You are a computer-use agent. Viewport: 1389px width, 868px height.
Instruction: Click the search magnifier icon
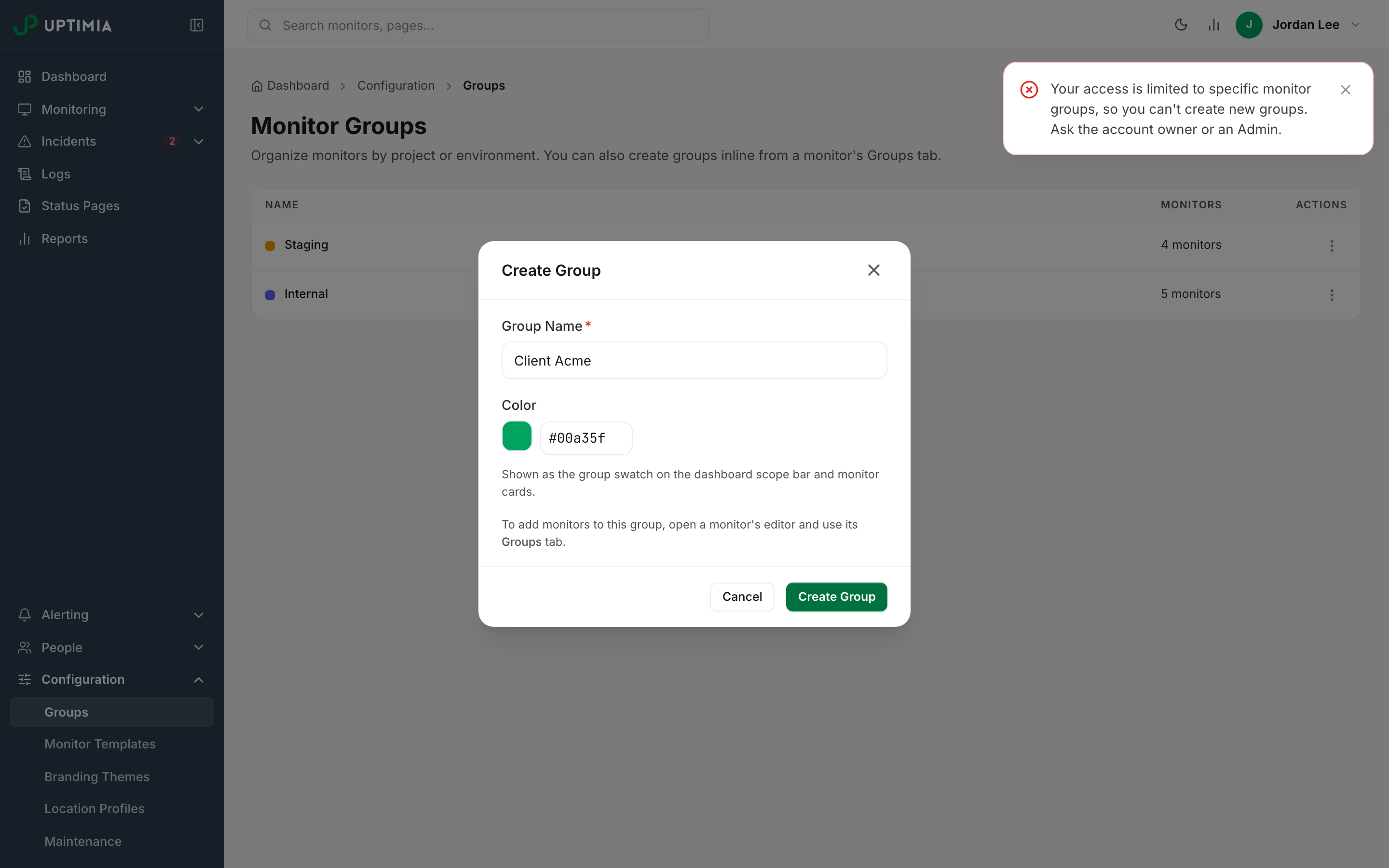click(x=265, y=25)
